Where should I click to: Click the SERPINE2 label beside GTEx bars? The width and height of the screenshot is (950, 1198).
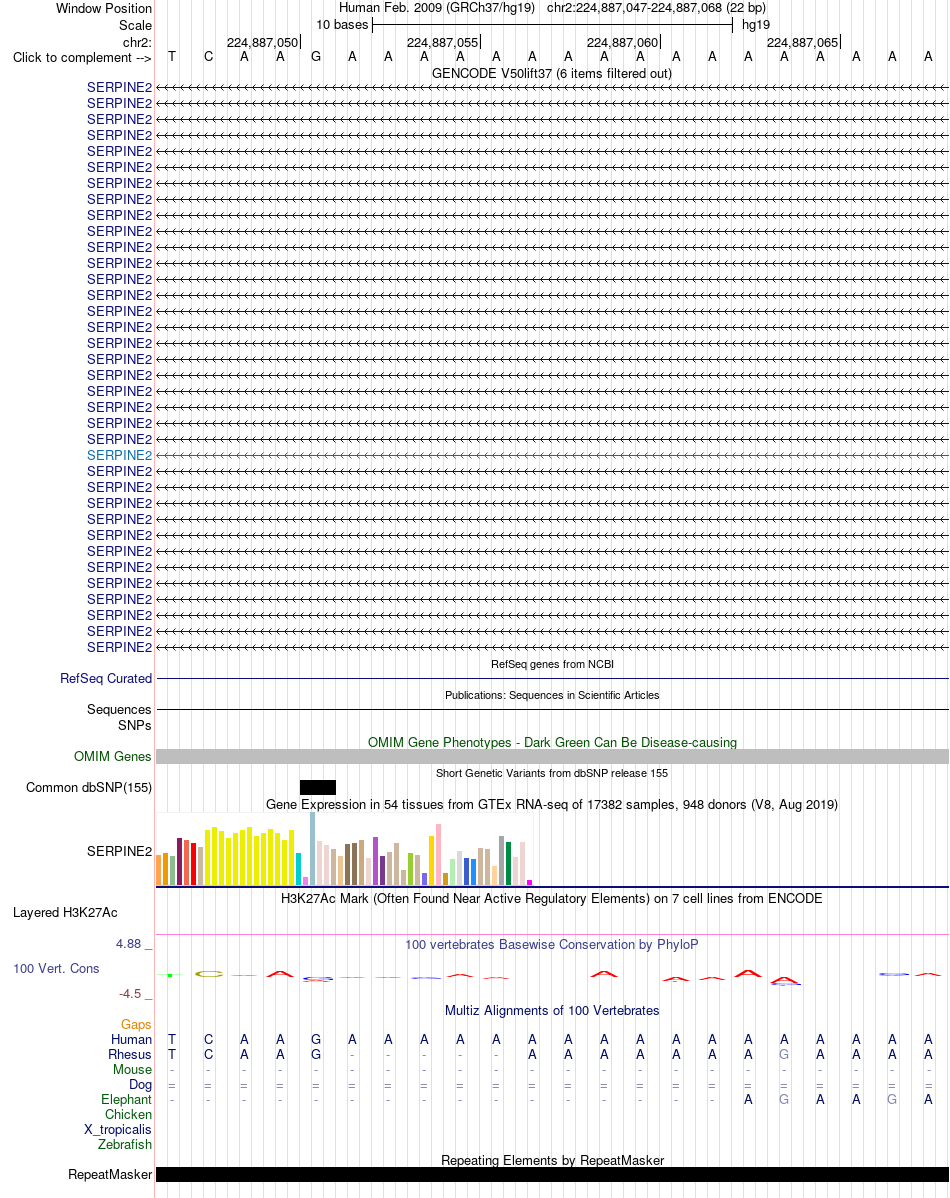point(119,851)
